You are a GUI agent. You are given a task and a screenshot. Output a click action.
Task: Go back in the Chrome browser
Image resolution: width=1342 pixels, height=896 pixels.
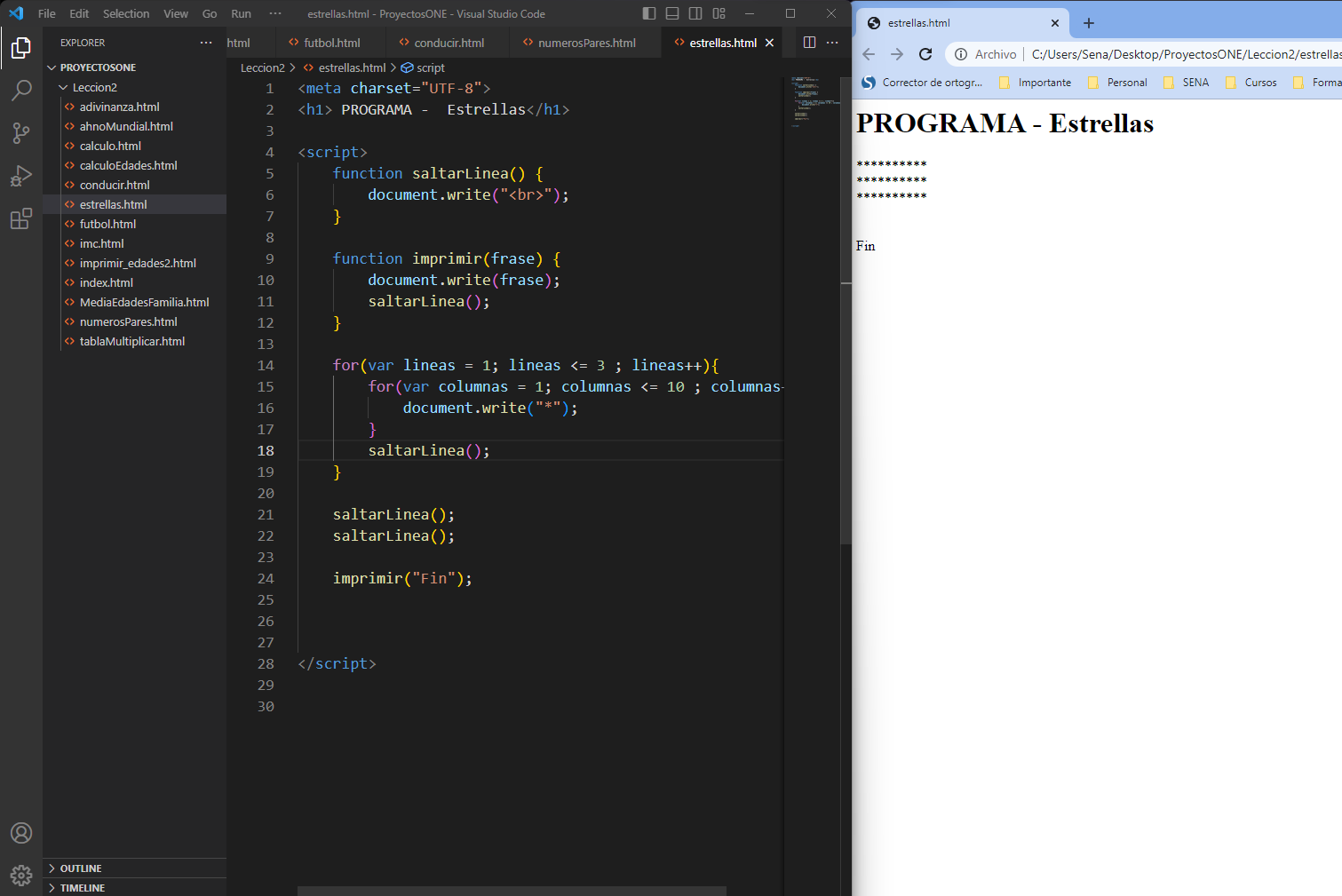(869, 54)
